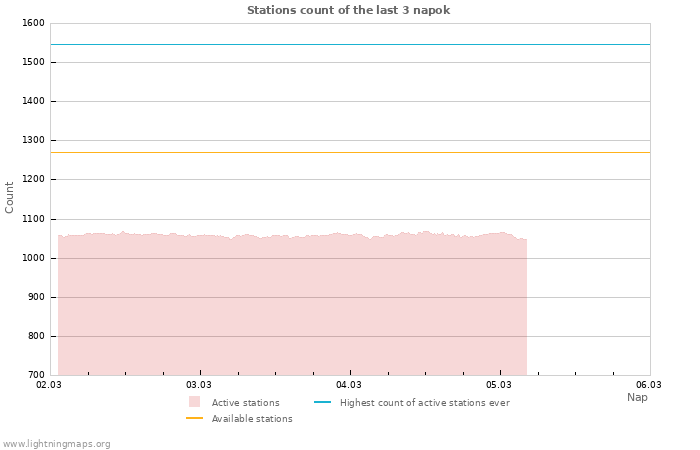Click the Count y-axis label
This screenshot has width=700, height=450.
click(x=10, y=197)
